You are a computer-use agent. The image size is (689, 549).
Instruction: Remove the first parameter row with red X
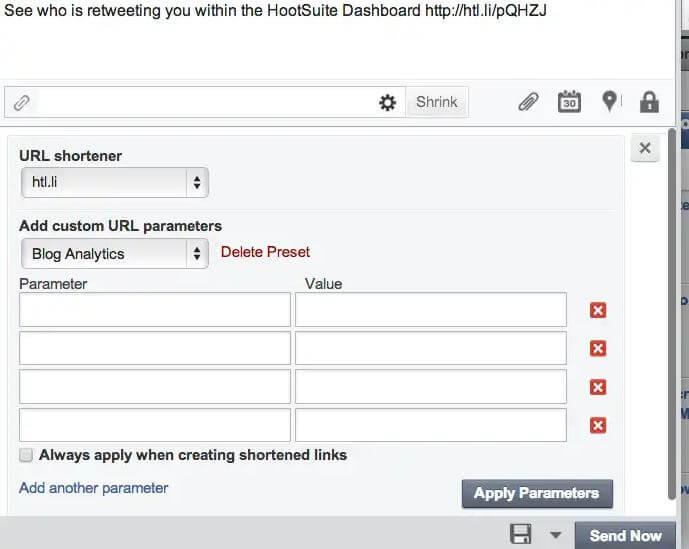(598, 310)
